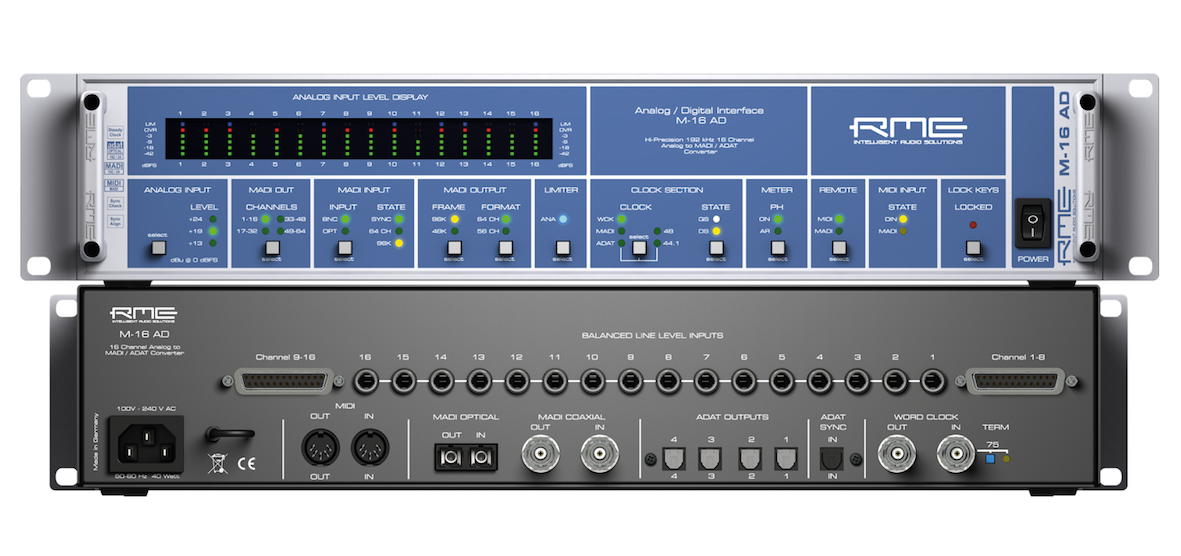Click the BNC input LED

tap(344, 219)
